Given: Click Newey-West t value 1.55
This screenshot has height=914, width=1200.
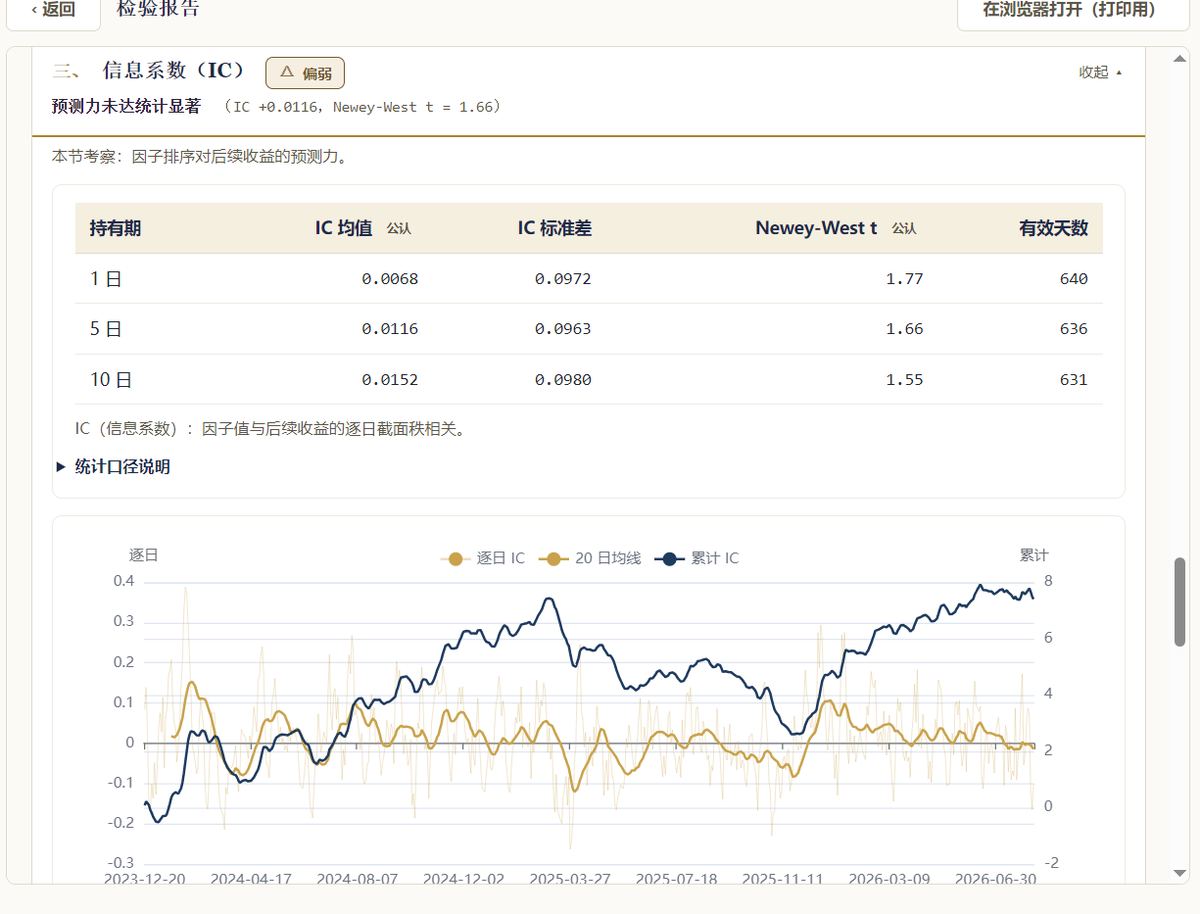Looking at the screenshot, I should (904, 380).
